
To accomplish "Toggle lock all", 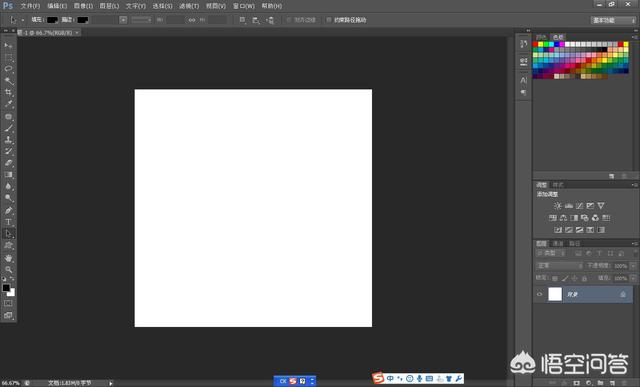I will coord(584,278).
